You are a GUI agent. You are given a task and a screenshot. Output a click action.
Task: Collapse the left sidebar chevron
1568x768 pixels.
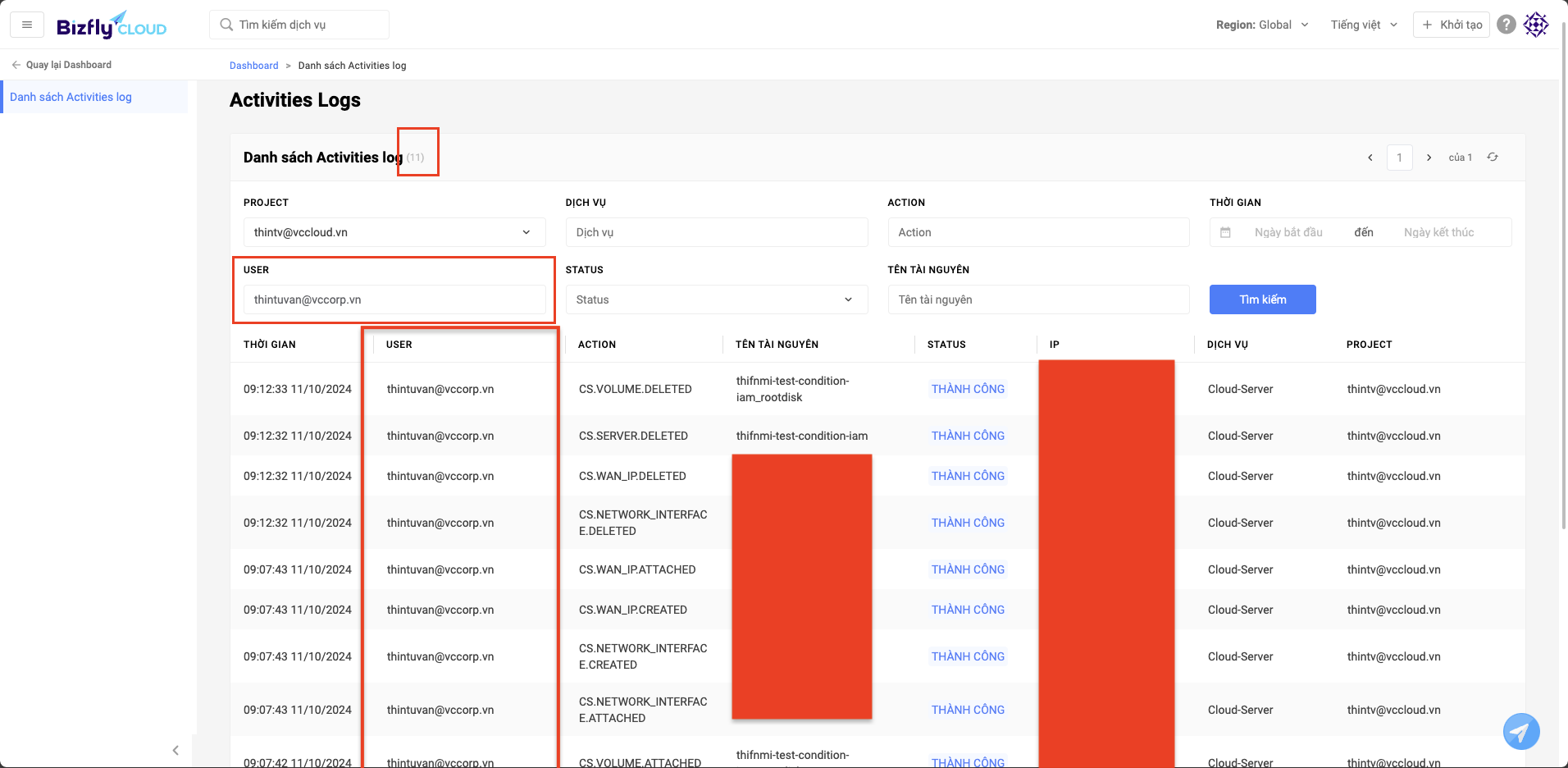pos(175,750)
